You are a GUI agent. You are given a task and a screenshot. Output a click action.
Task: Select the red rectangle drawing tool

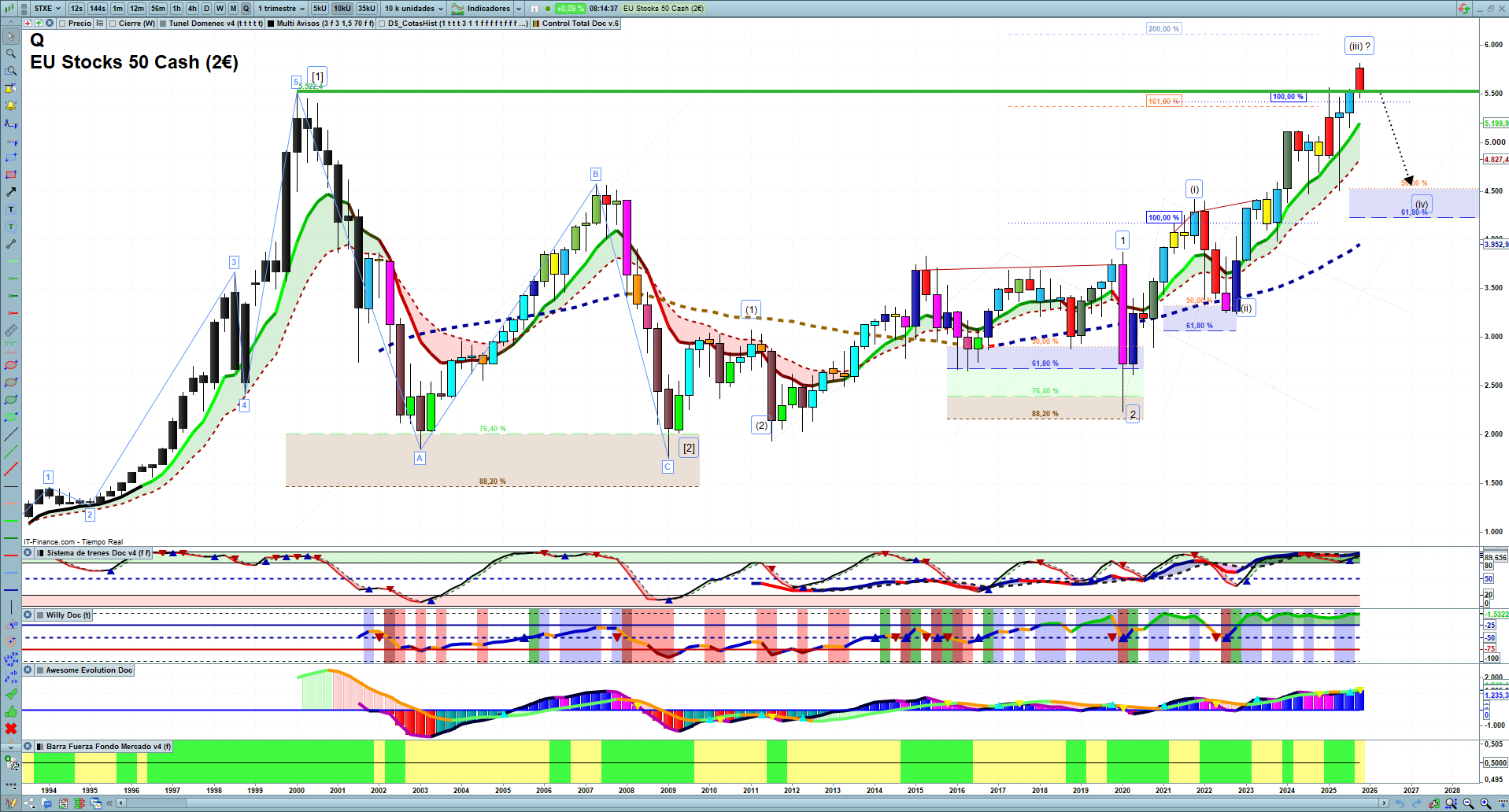[x=11, y=175]
